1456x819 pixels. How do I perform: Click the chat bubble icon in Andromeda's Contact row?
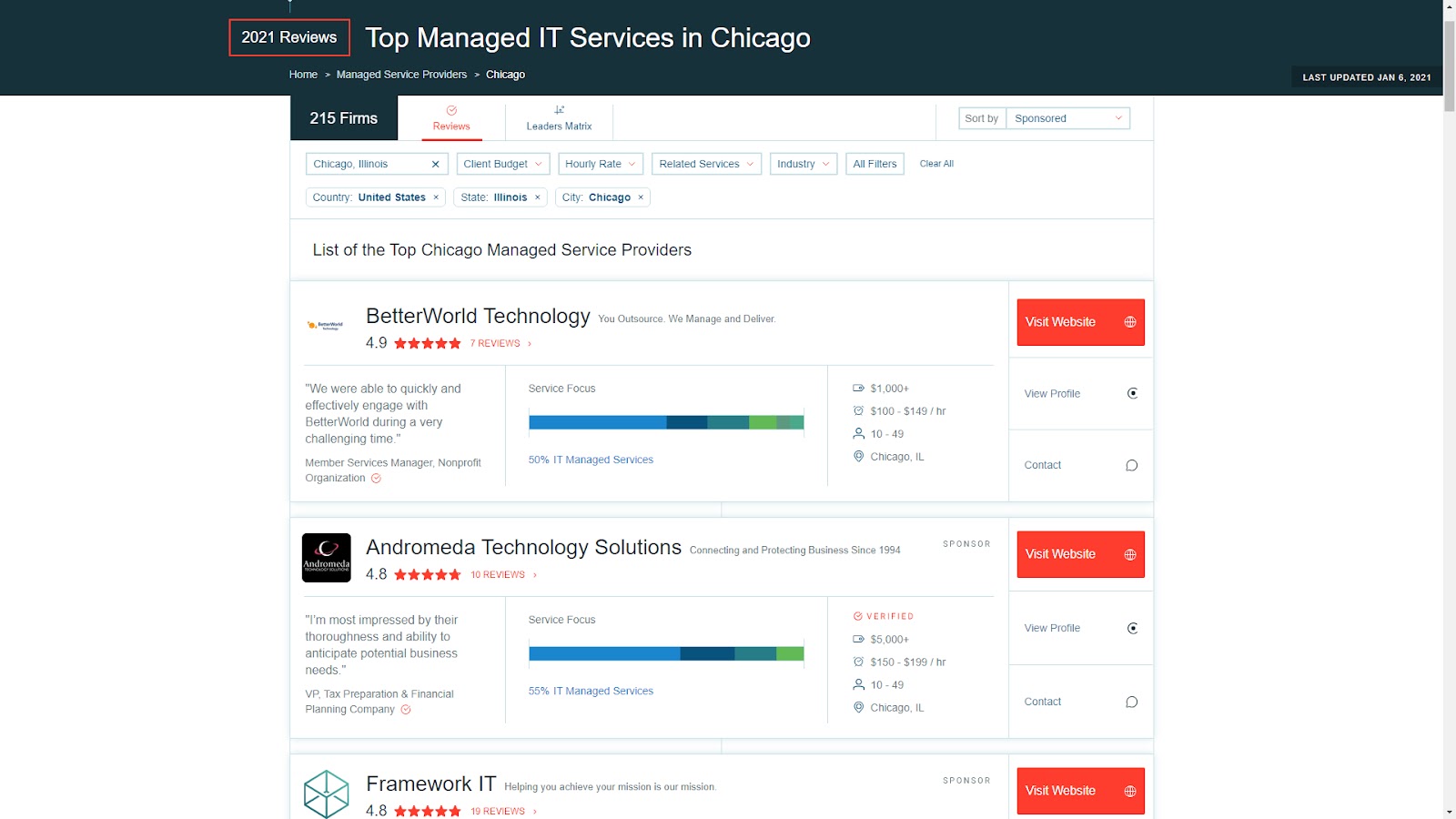tap(1132, 702)
